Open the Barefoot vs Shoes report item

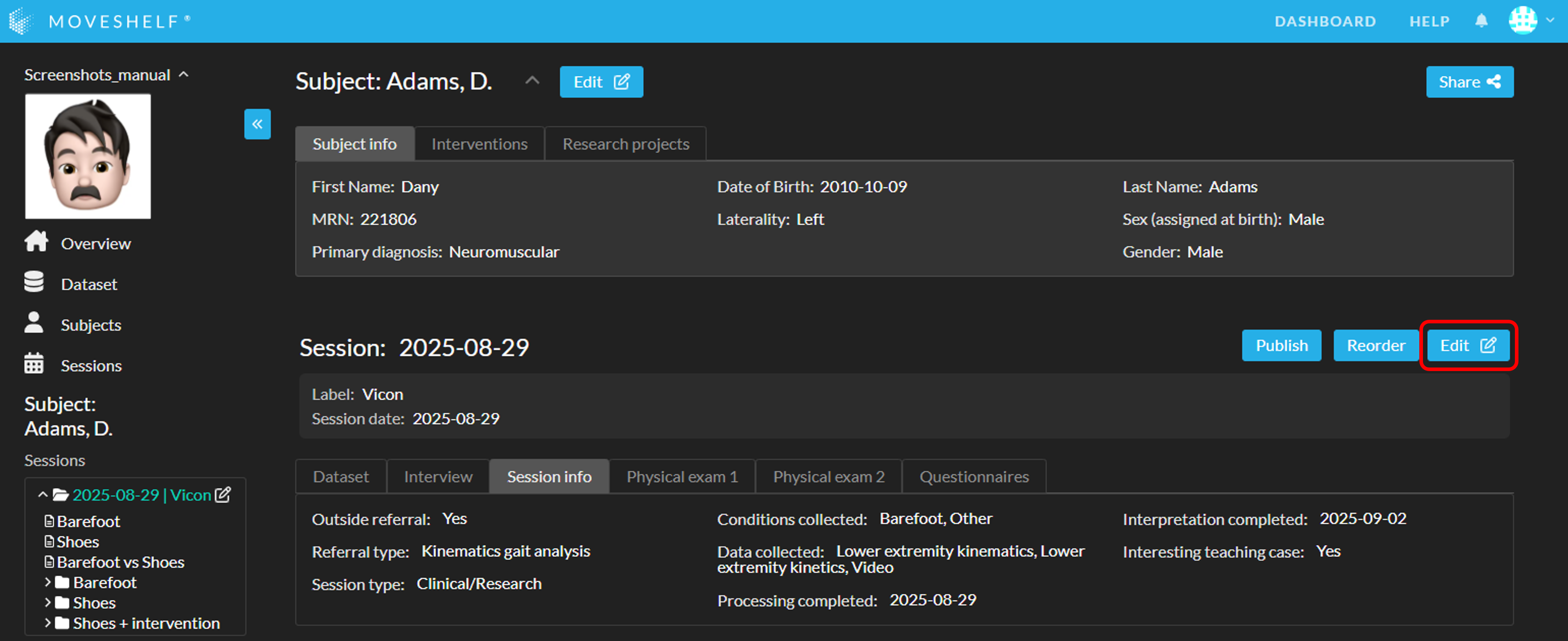tap(120, 562)
